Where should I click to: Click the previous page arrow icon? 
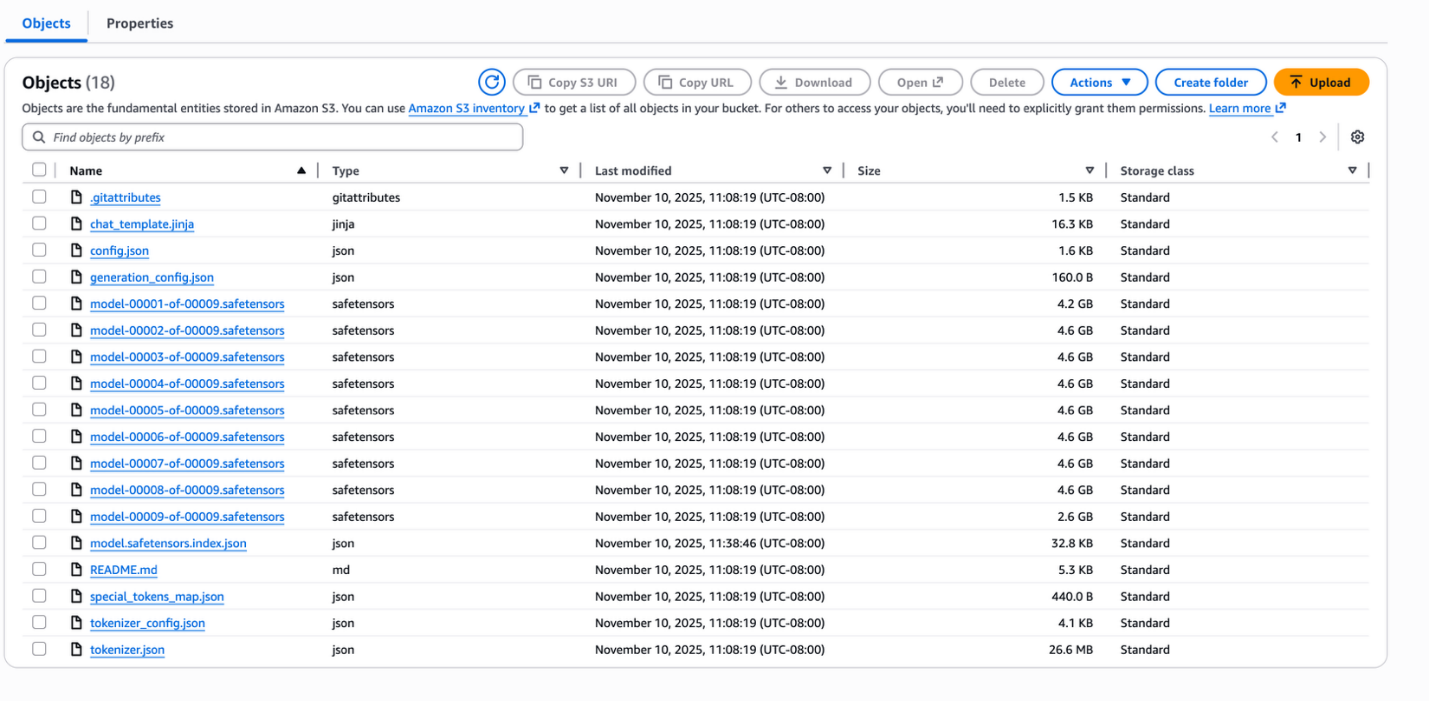(x=1275, y=137)
